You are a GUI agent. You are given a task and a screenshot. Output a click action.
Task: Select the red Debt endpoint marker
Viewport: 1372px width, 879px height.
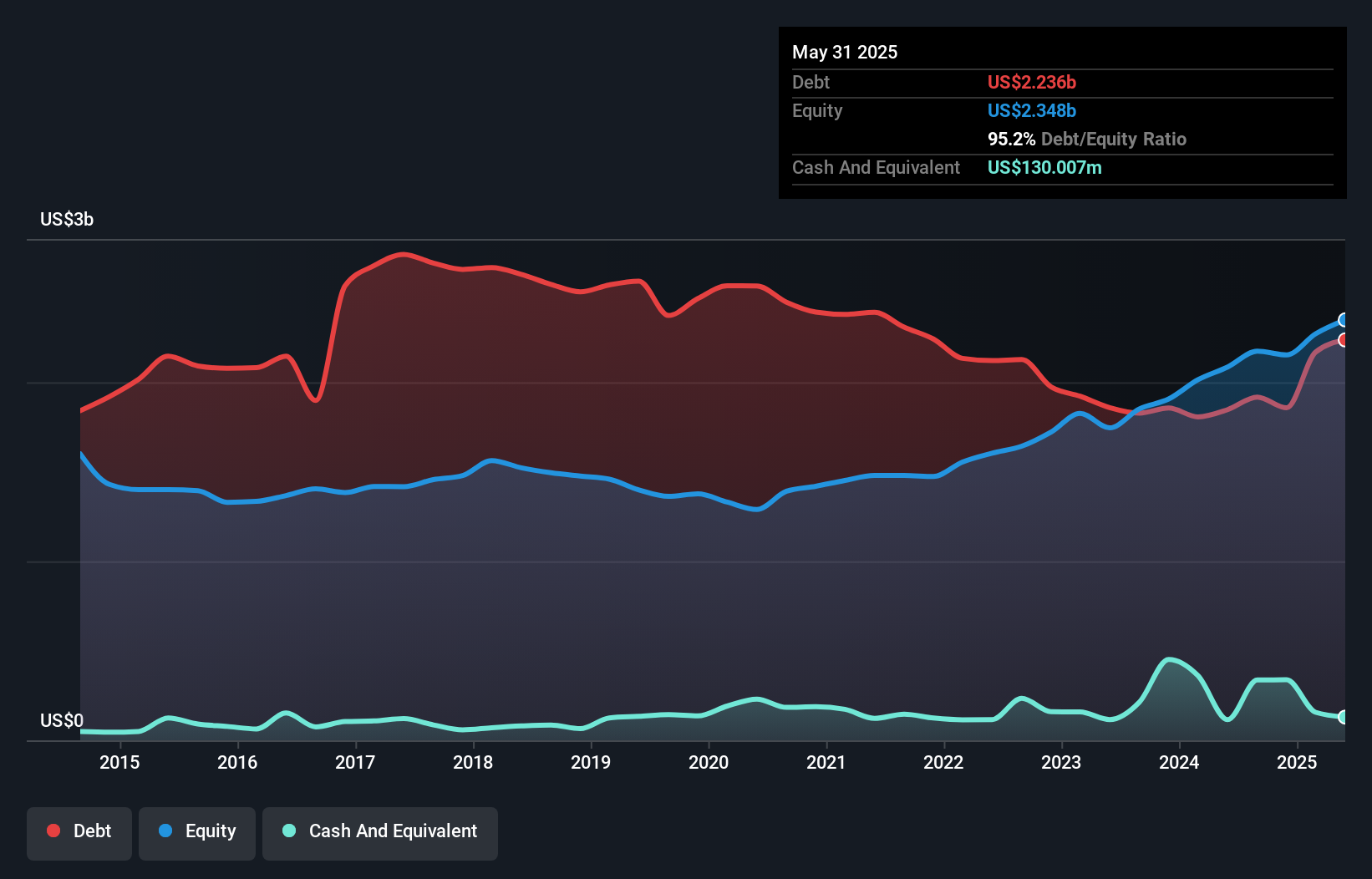point(1344,340)
